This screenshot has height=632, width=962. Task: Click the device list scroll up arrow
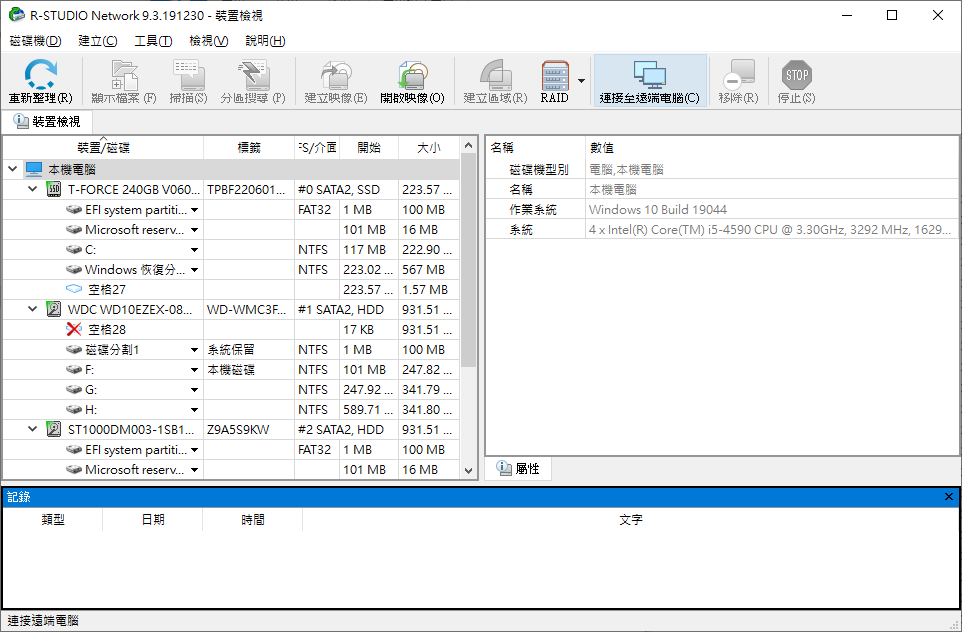[x=468, y=145]
